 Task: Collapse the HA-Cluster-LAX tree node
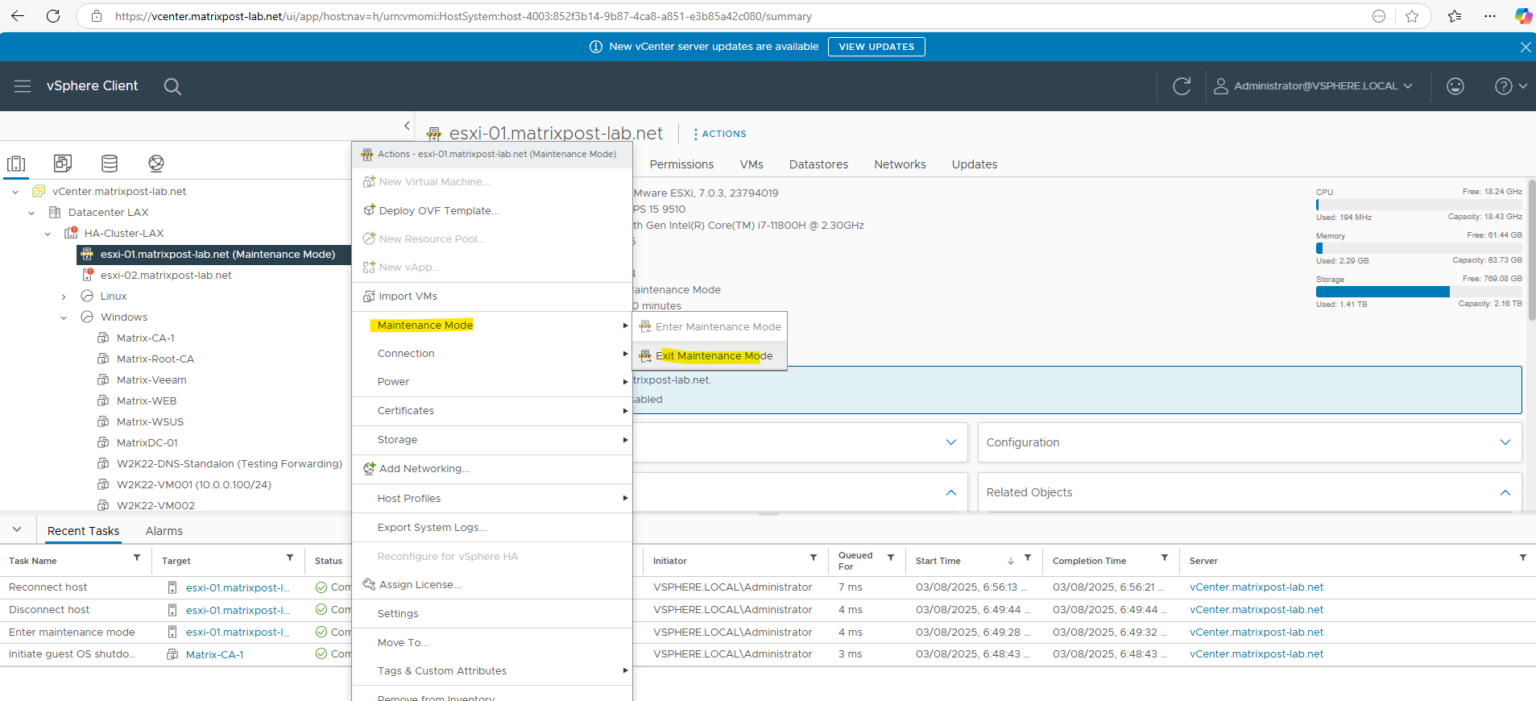tap(47, 233)
